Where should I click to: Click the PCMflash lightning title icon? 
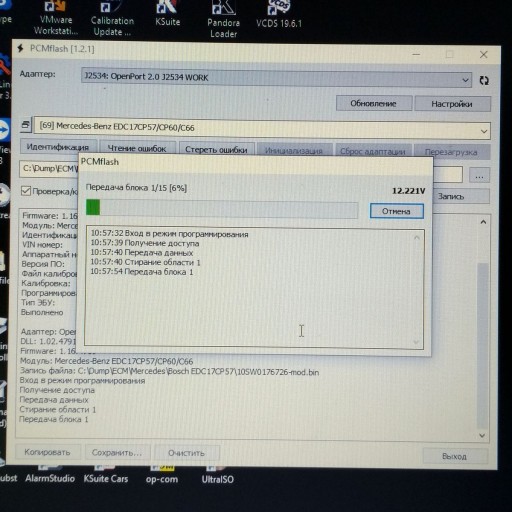[21, 48]
